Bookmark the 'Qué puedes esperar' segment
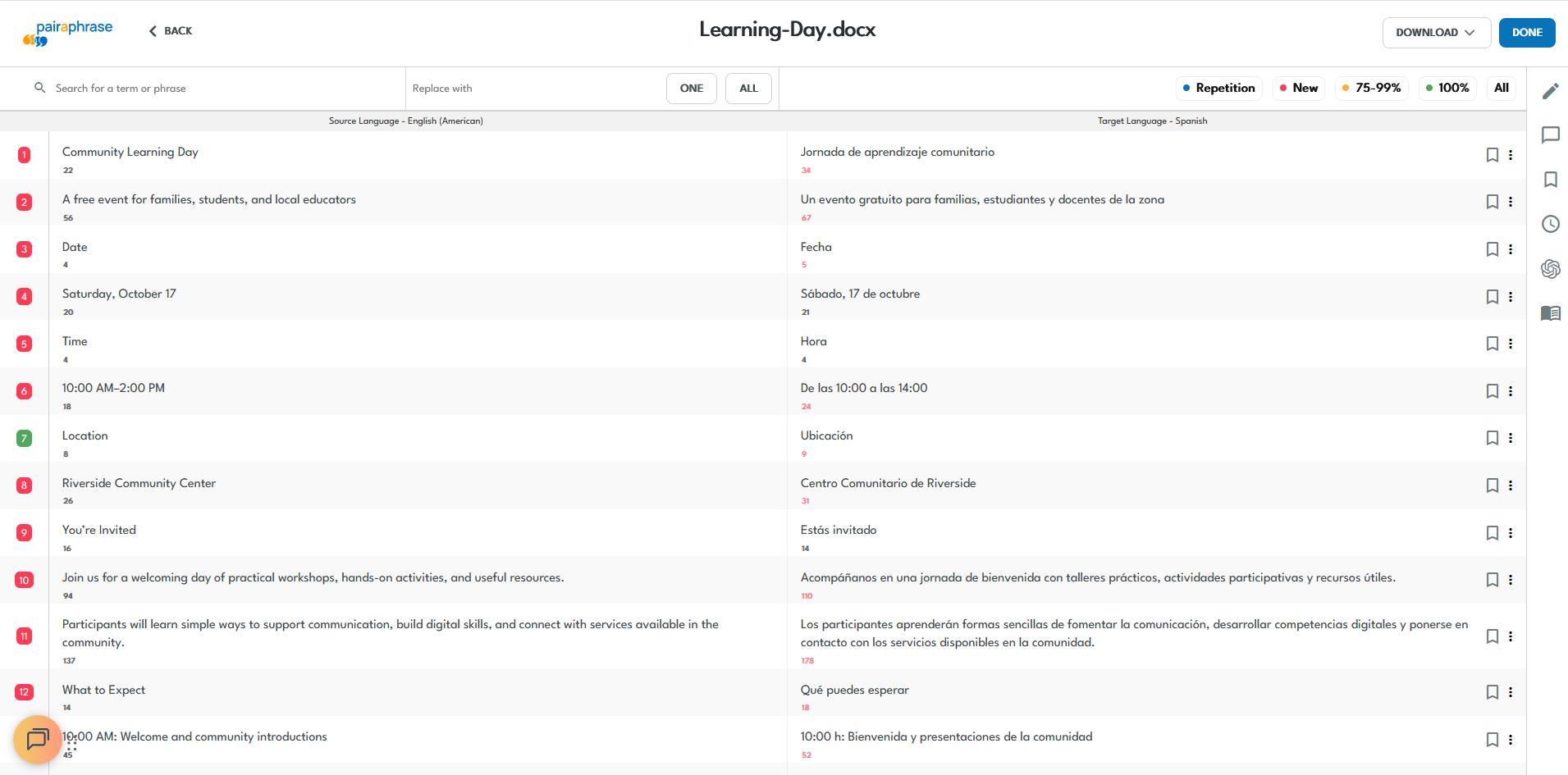This screenshot has height=775, width=1568. click(1493, 692)
